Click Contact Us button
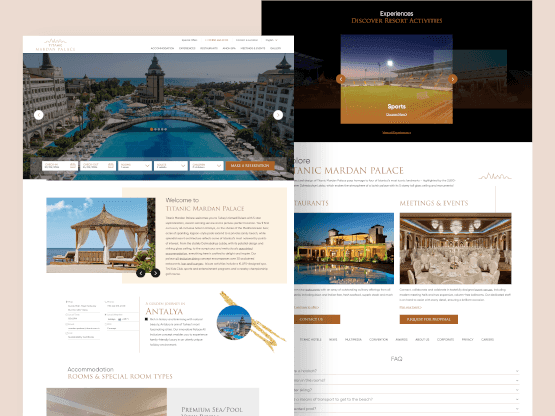Viewport: 555px width, 416px height. tap(317, 319)
